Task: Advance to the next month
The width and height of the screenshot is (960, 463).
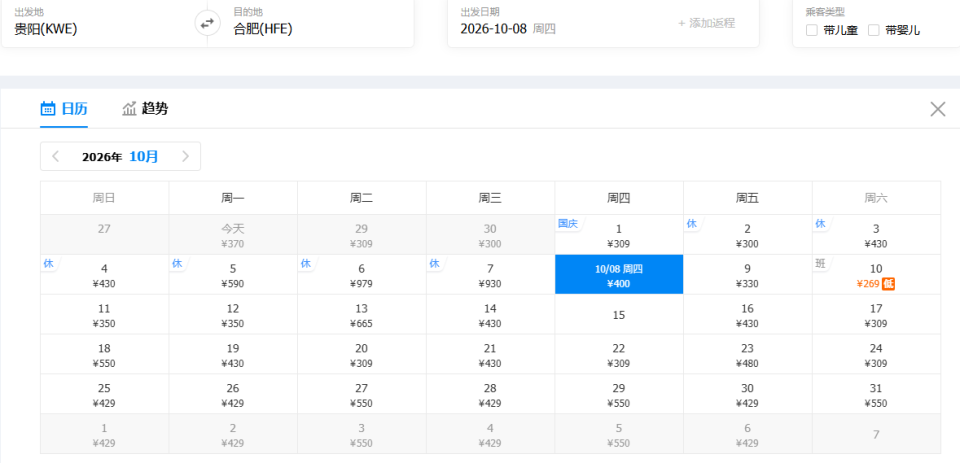Action: tap(186, 157)
